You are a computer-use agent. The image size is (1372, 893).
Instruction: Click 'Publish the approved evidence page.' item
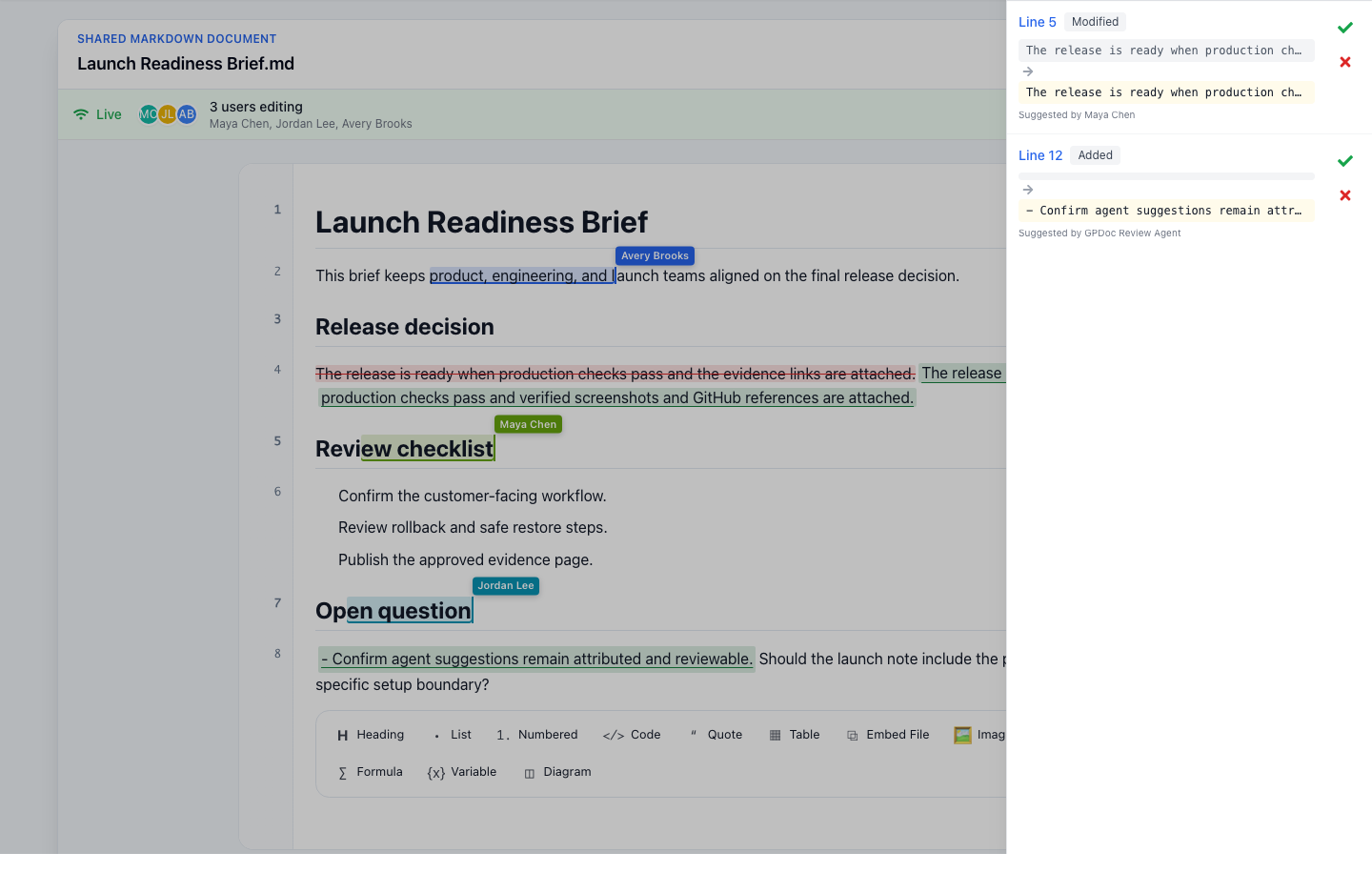point(466,560)
